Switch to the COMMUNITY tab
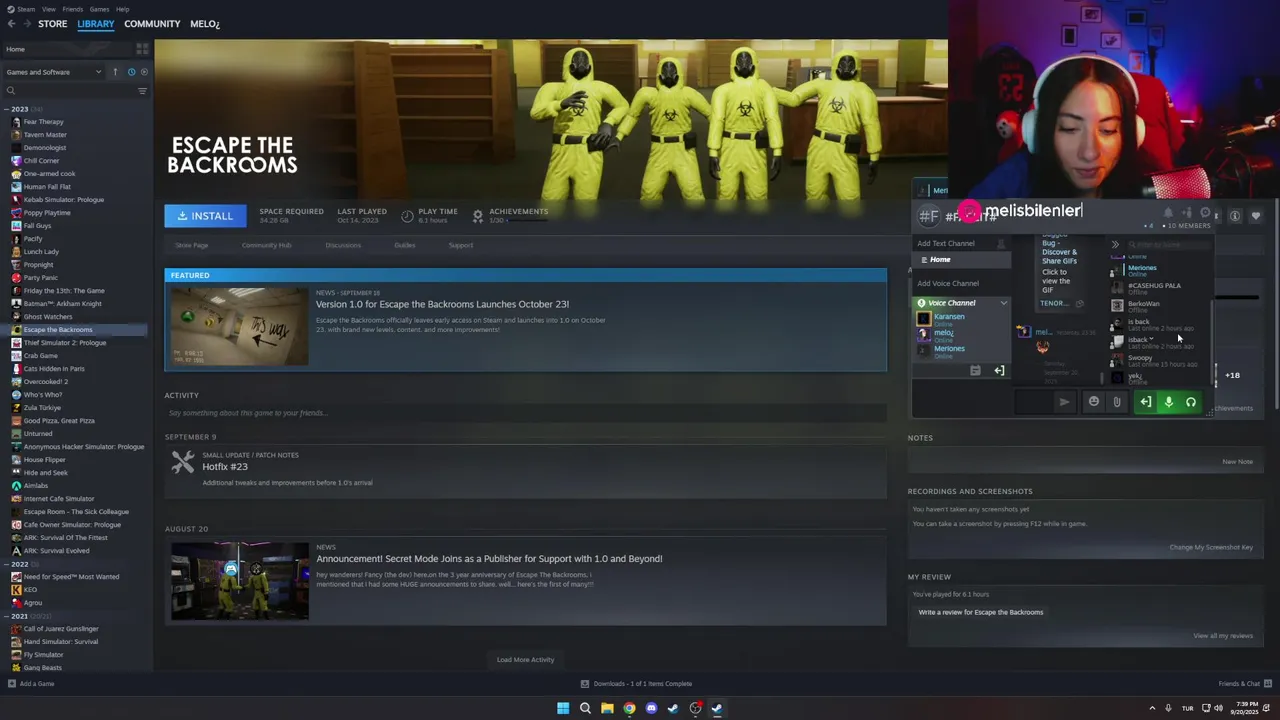This screenshot has width=1280, height=720. pos(152,24)
